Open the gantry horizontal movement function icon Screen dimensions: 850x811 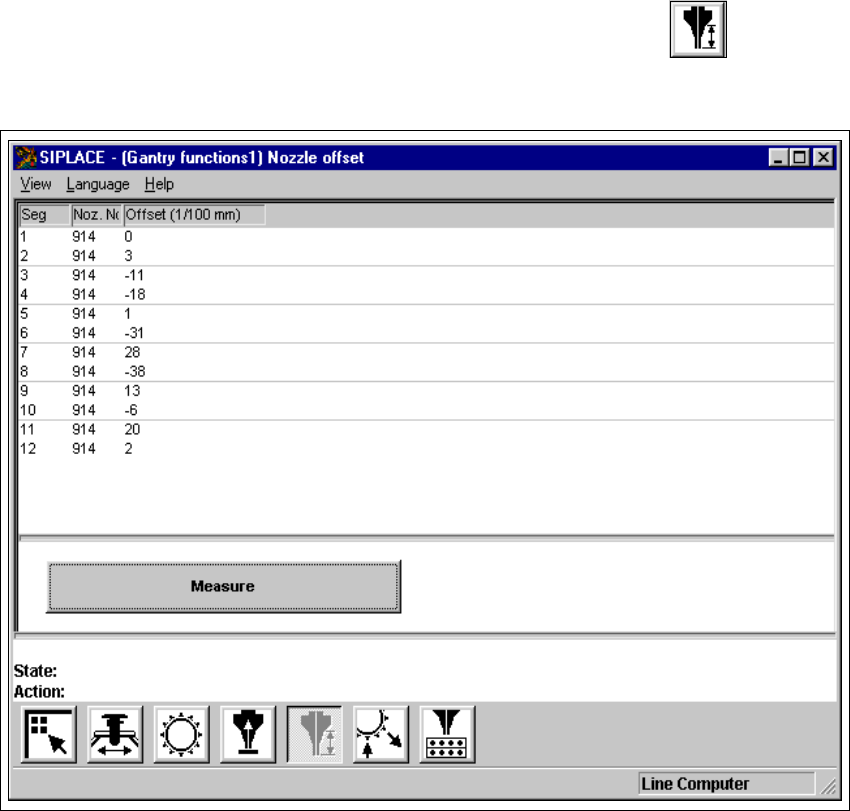(x=115, y=735)
